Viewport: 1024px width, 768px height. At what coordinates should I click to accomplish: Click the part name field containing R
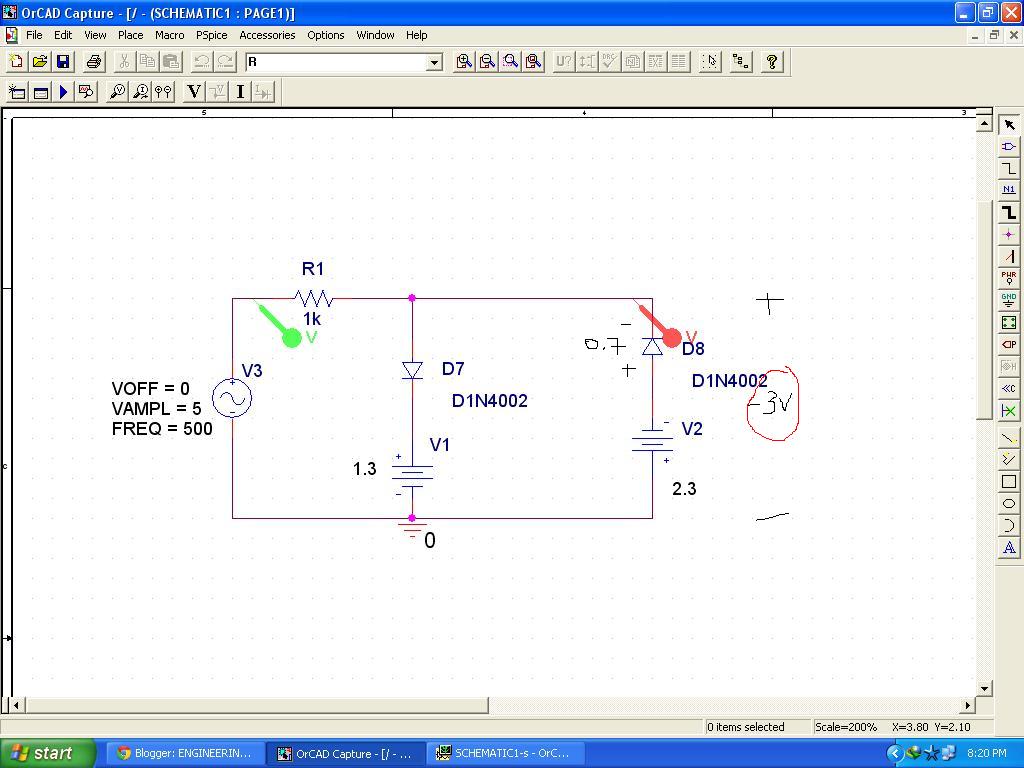tap(336, 63)
